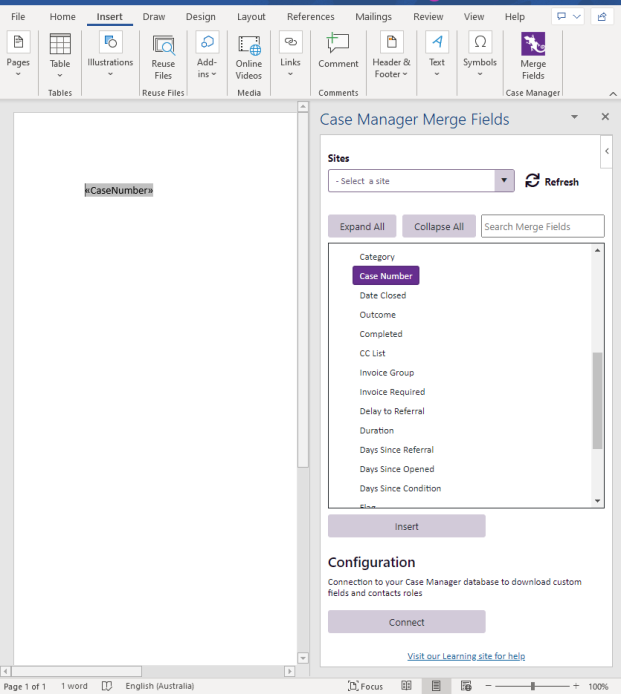Viewport: 621px width, 694px height.
Task: Select the Delay to Referral field
Action: (x=392, y=411)
